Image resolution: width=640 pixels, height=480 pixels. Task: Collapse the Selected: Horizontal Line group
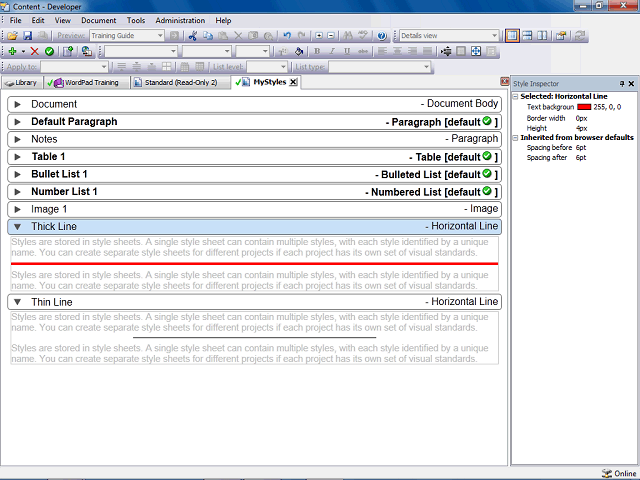point(516,97)
